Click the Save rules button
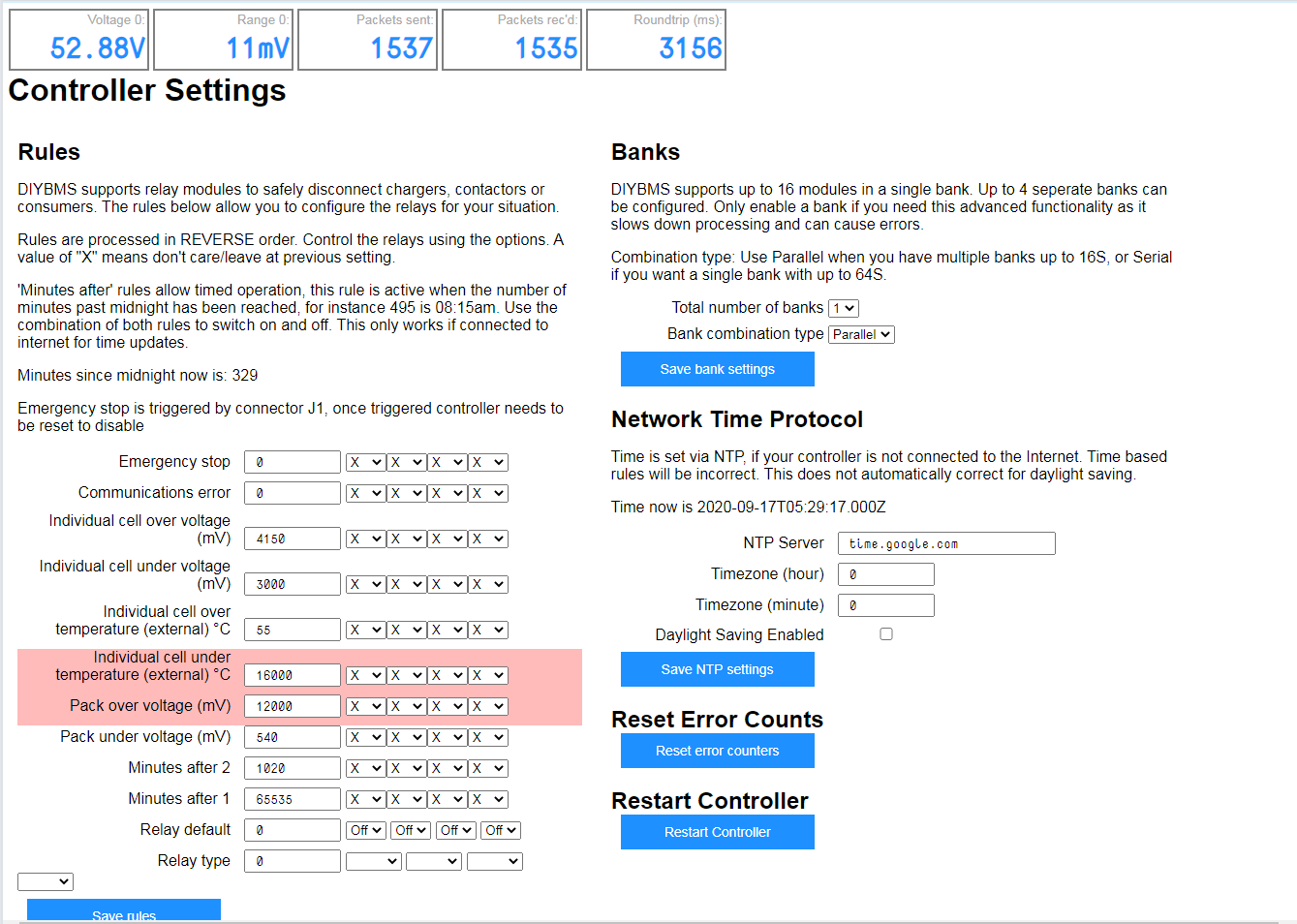 (x=124, y=910)
